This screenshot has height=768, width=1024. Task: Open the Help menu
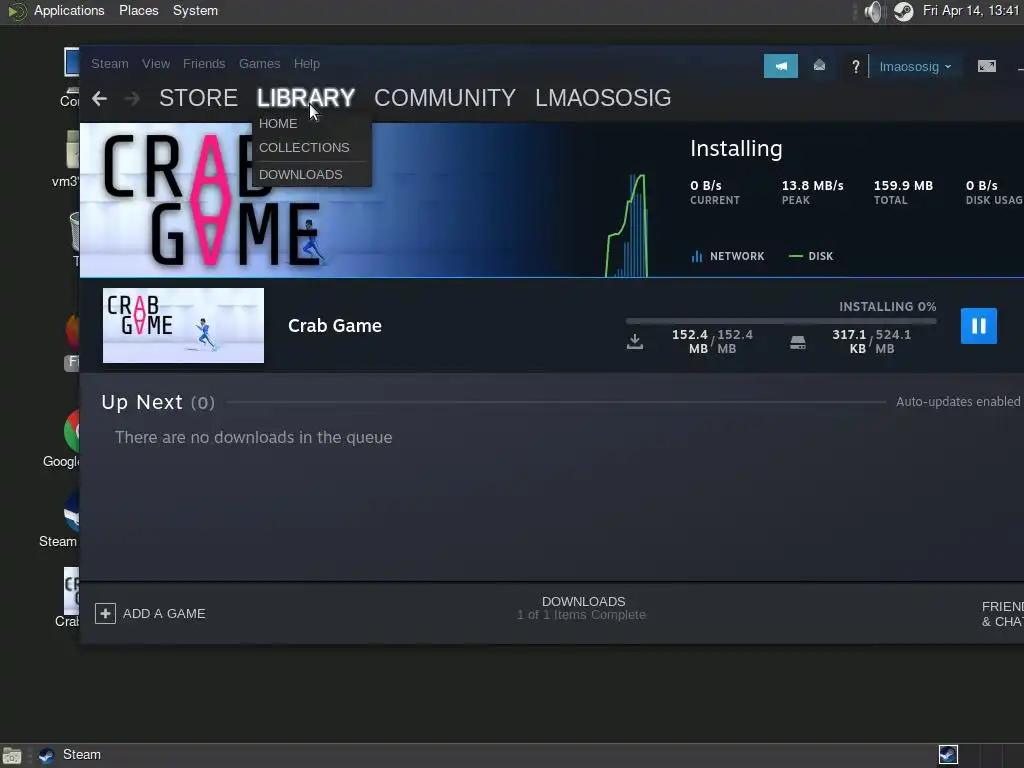coord(306,63)
